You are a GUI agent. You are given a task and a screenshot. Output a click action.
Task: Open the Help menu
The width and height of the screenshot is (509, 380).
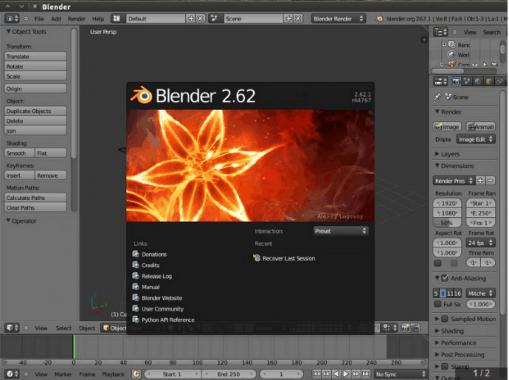click(98, 19)
